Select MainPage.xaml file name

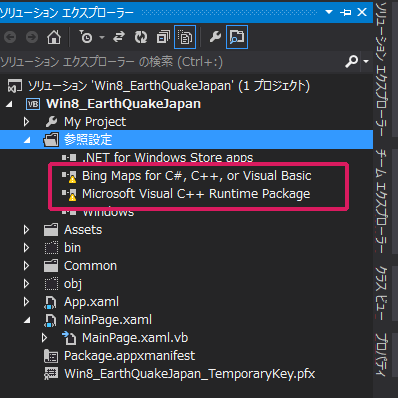[108, 320]
